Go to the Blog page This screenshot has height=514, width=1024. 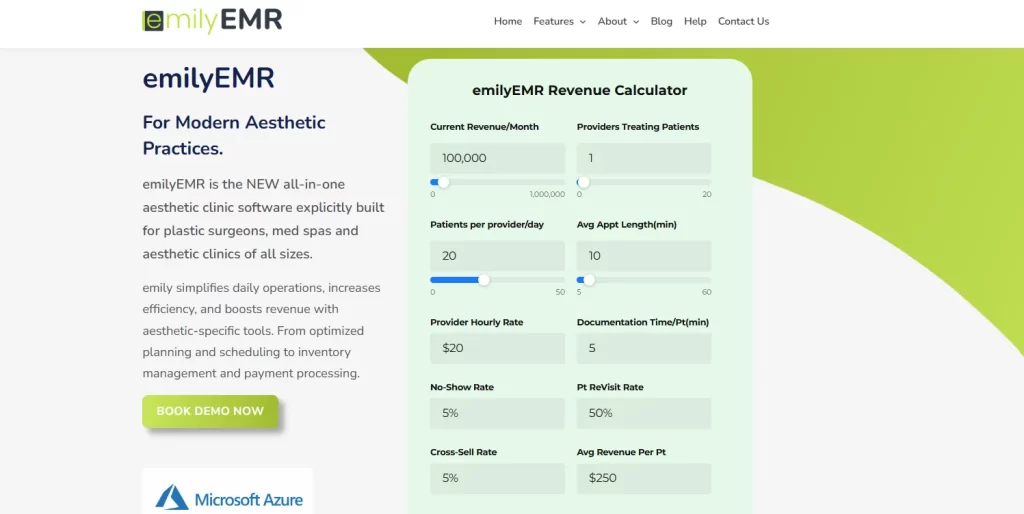click(661, 21)
